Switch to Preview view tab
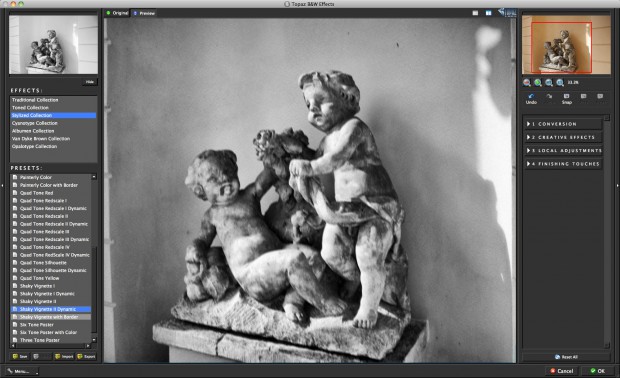 point(144,13)
